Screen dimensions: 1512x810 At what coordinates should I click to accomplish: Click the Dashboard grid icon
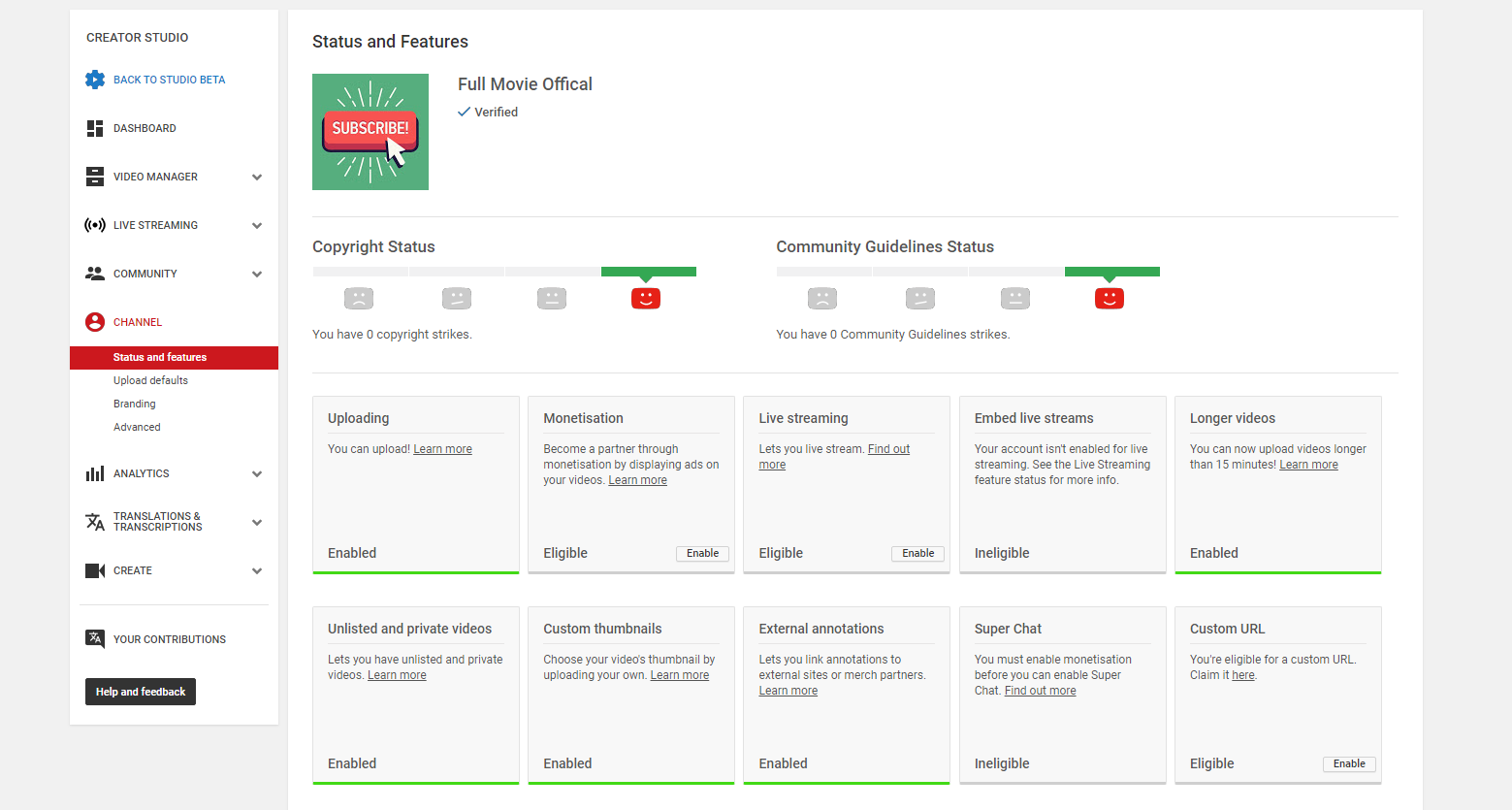pos(95,128)
